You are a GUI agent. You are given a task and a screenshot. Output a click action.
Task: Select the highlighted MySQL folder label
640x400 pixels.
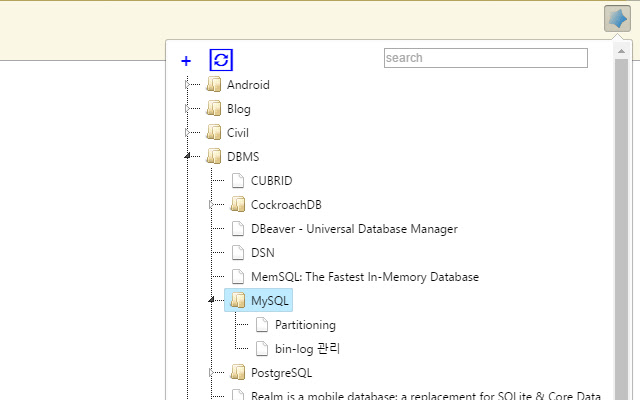point(270,301)
